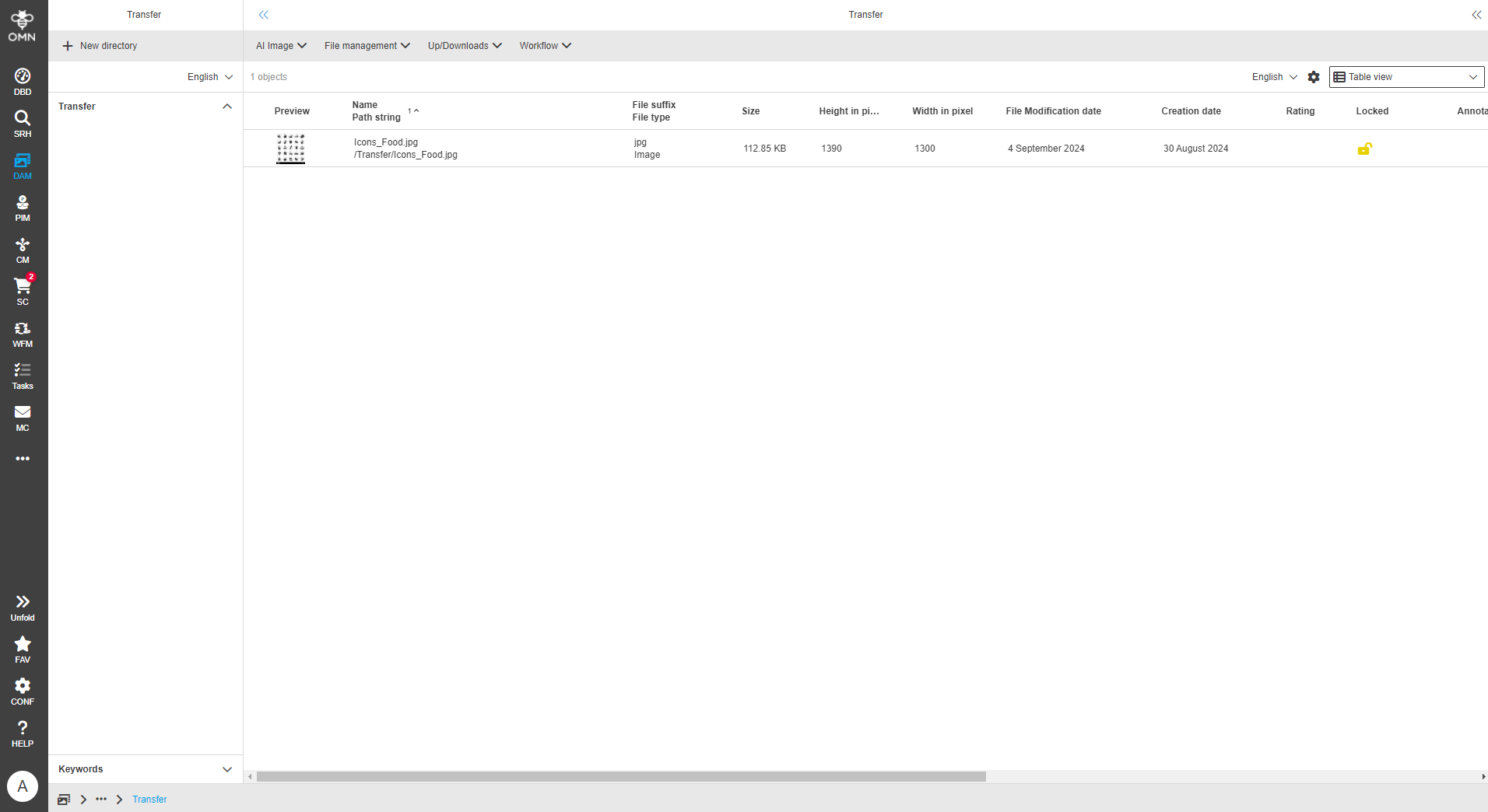Open the Tasks module
The width and height of the screenshot is (1488, 812).
coord(22,375)
